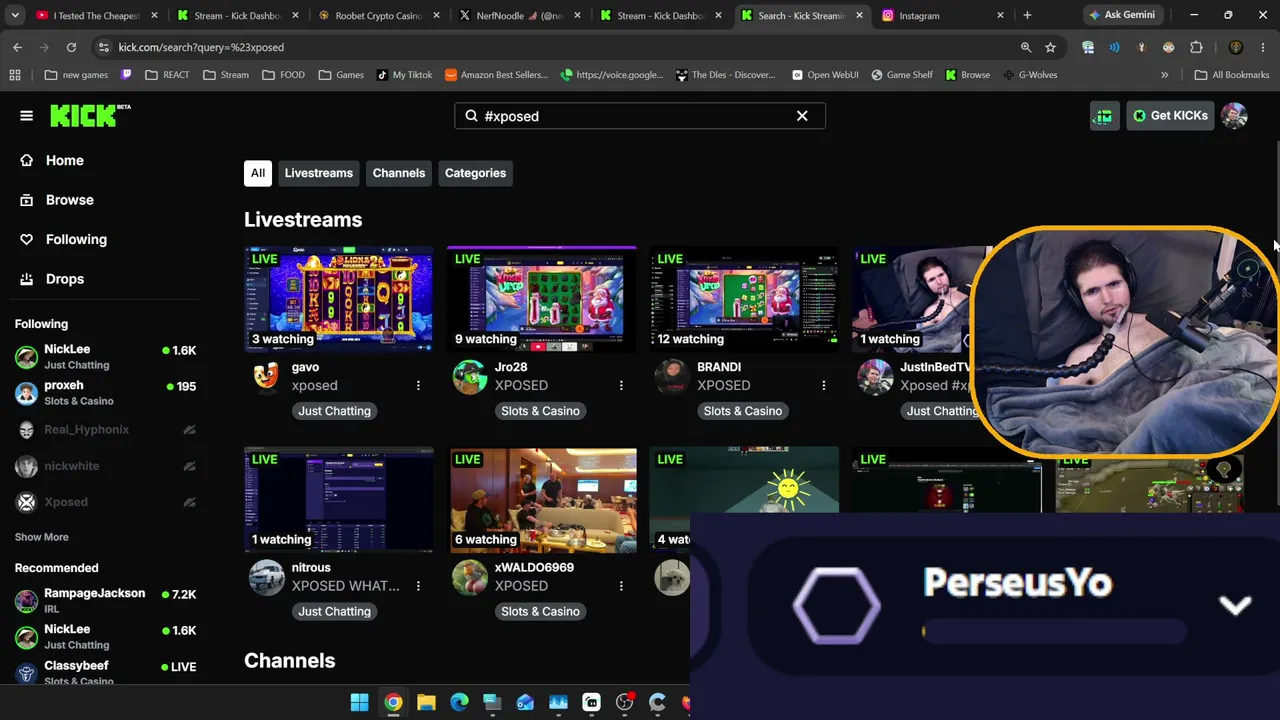Clear the #xposed search query

pyautogui.click(x=802, y=116)
